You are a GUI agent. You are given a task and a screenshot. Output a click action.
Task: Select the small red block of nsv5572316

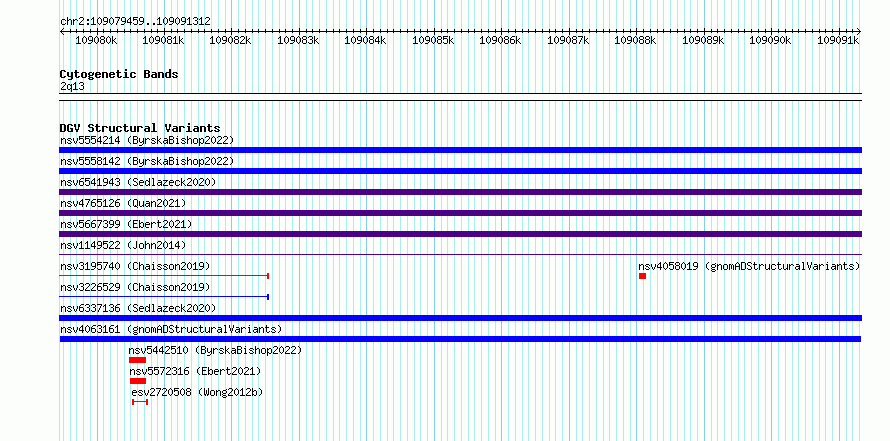click(138, 381)
